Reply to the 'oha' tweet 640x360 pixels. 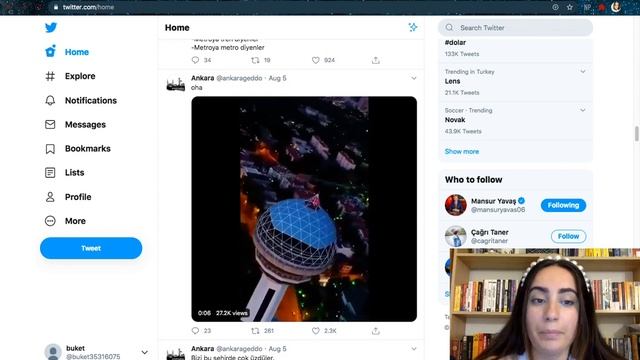point(196,331)
